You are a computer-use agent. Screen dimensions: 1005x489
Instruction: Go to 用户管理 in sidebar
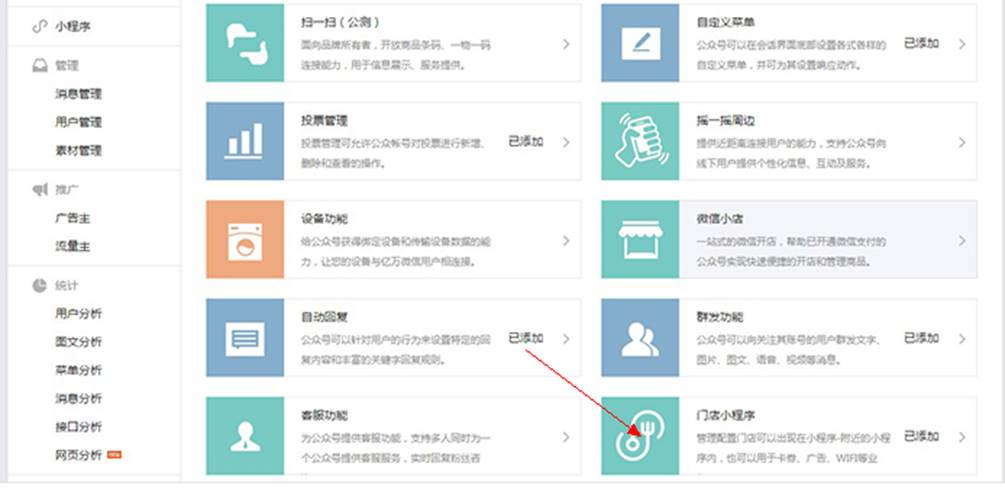click(78, 122)
